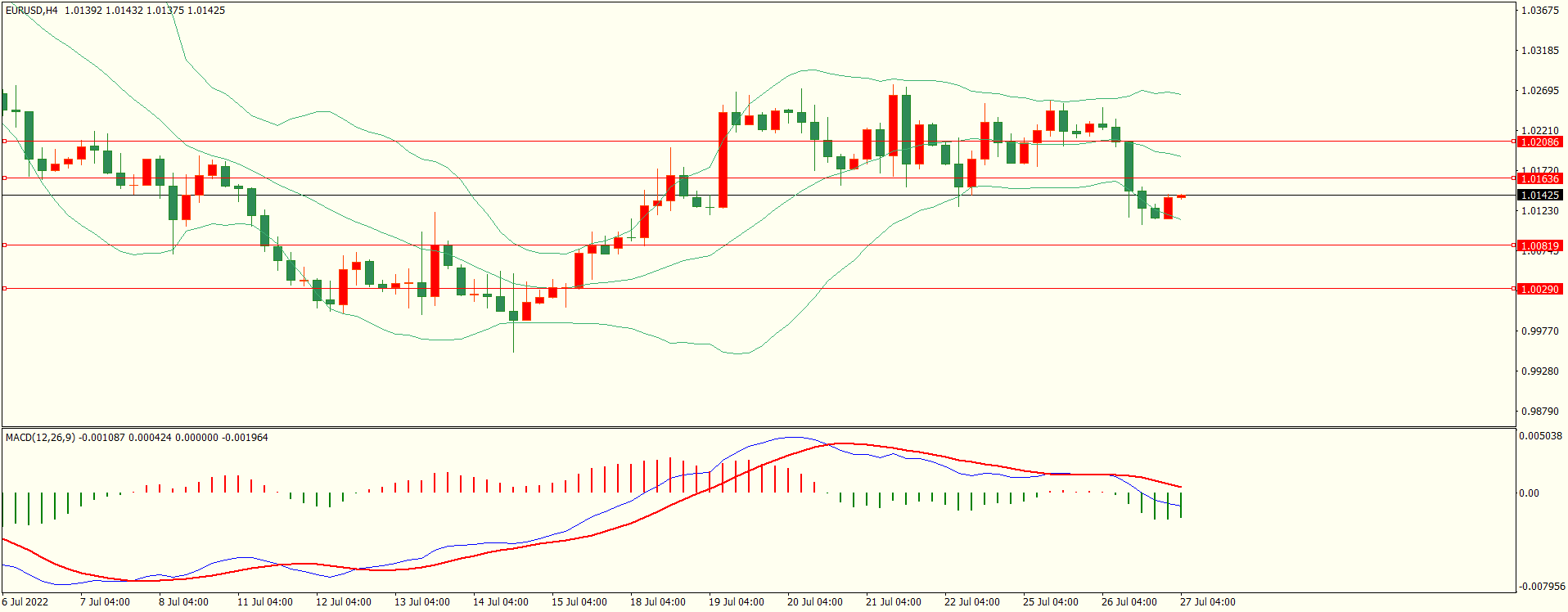Screen dimensions: 1568x612
Task: Click the 13 Jul 04:00 date label
Action: click(421, 602)
